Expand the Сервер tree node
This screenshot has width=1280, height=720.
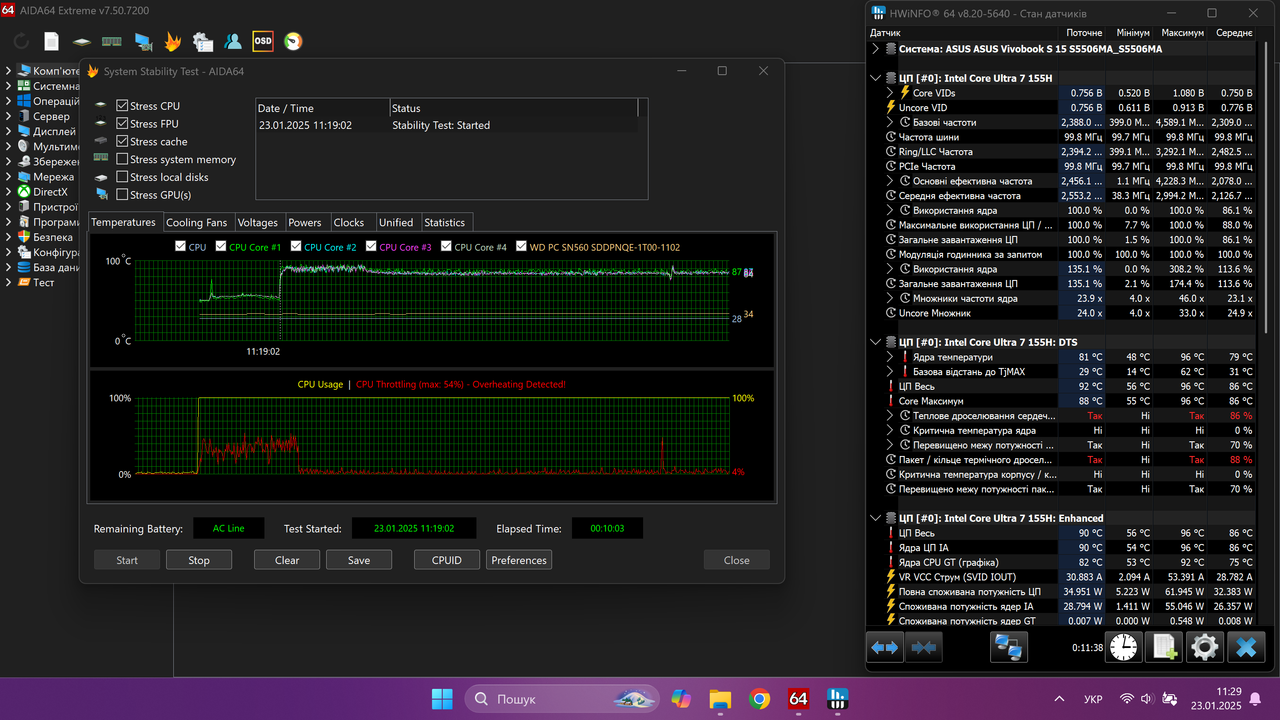coord(9,116)
